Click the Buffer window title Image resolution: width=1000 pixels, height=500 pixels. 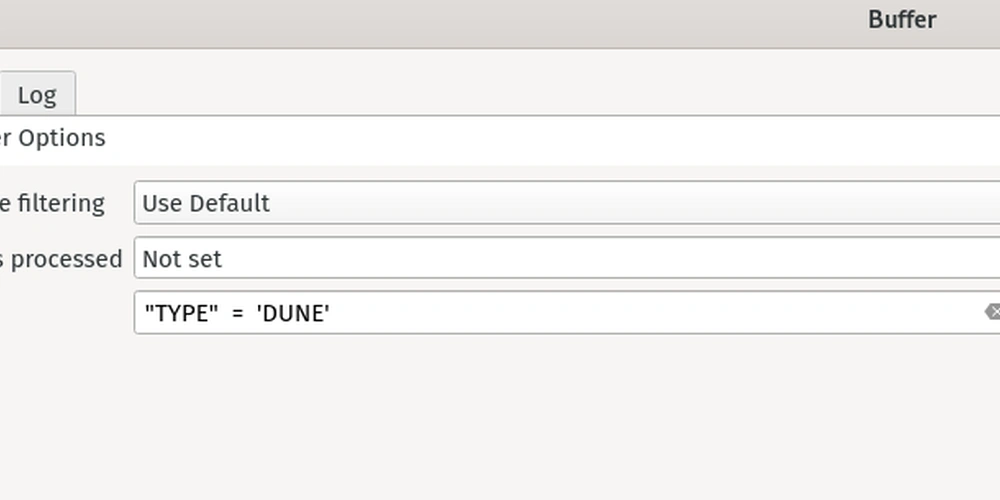[902, 20]
